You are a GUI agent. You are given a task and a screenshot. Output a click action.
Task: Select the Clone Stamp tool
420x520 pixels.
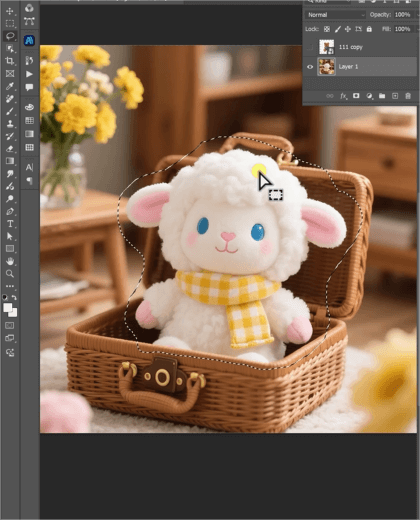10,124
